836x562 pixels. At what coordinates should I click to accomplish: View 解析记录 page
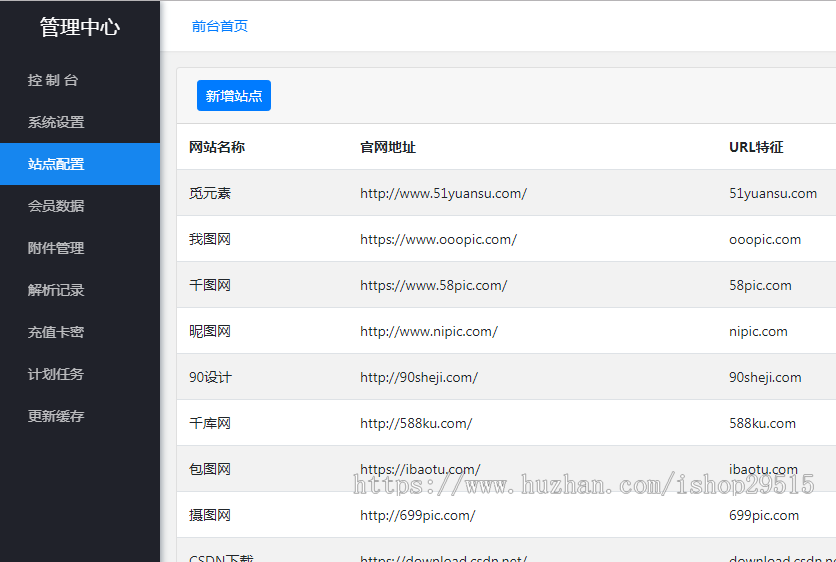79,290
